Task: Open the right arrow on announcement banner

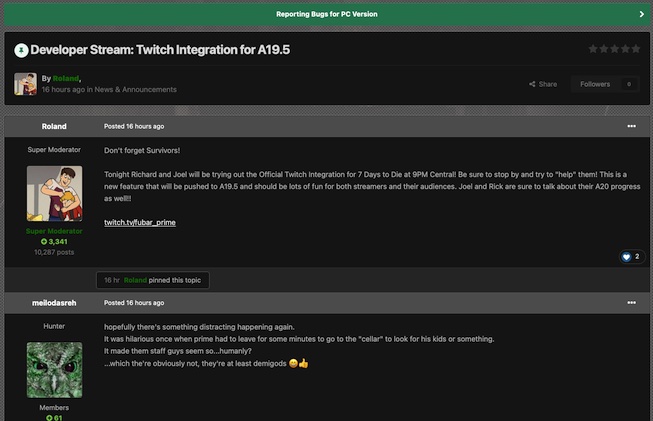Action: [x=641, y=14]
